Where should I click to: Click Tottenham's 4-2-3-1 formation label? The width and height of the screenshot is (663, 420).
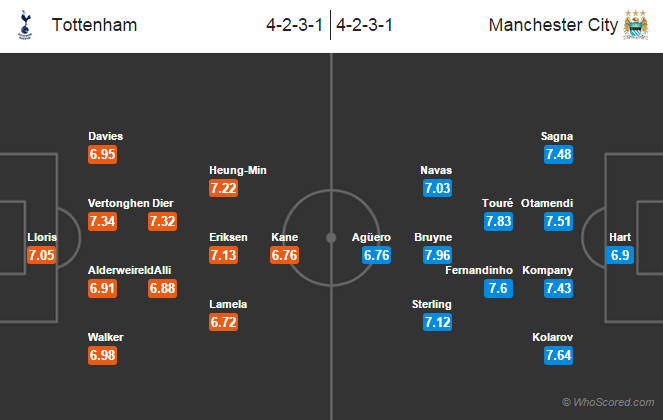pyautogui.click(x=295, y=25)
